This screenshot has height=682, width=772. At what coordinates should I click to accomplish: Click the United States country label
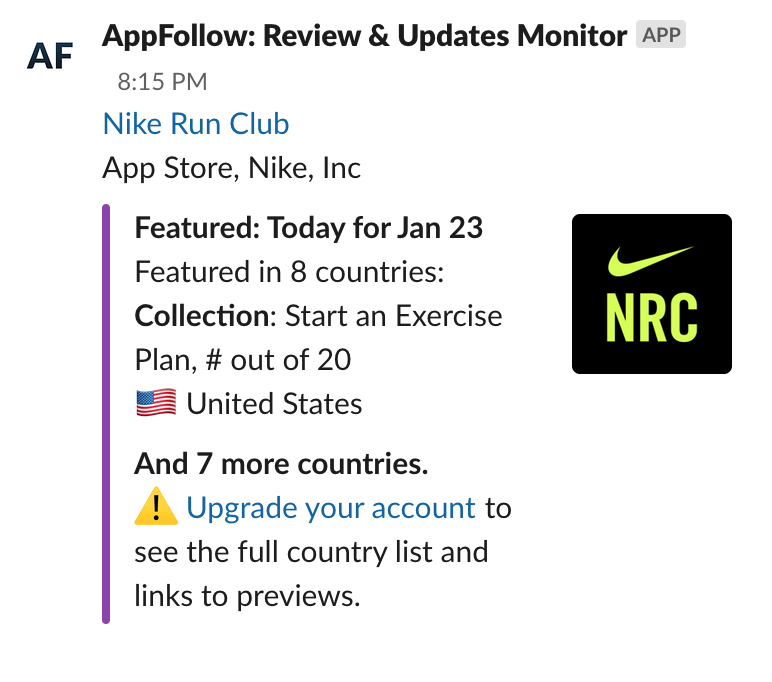pyautogui.click(x=274, y=404)
